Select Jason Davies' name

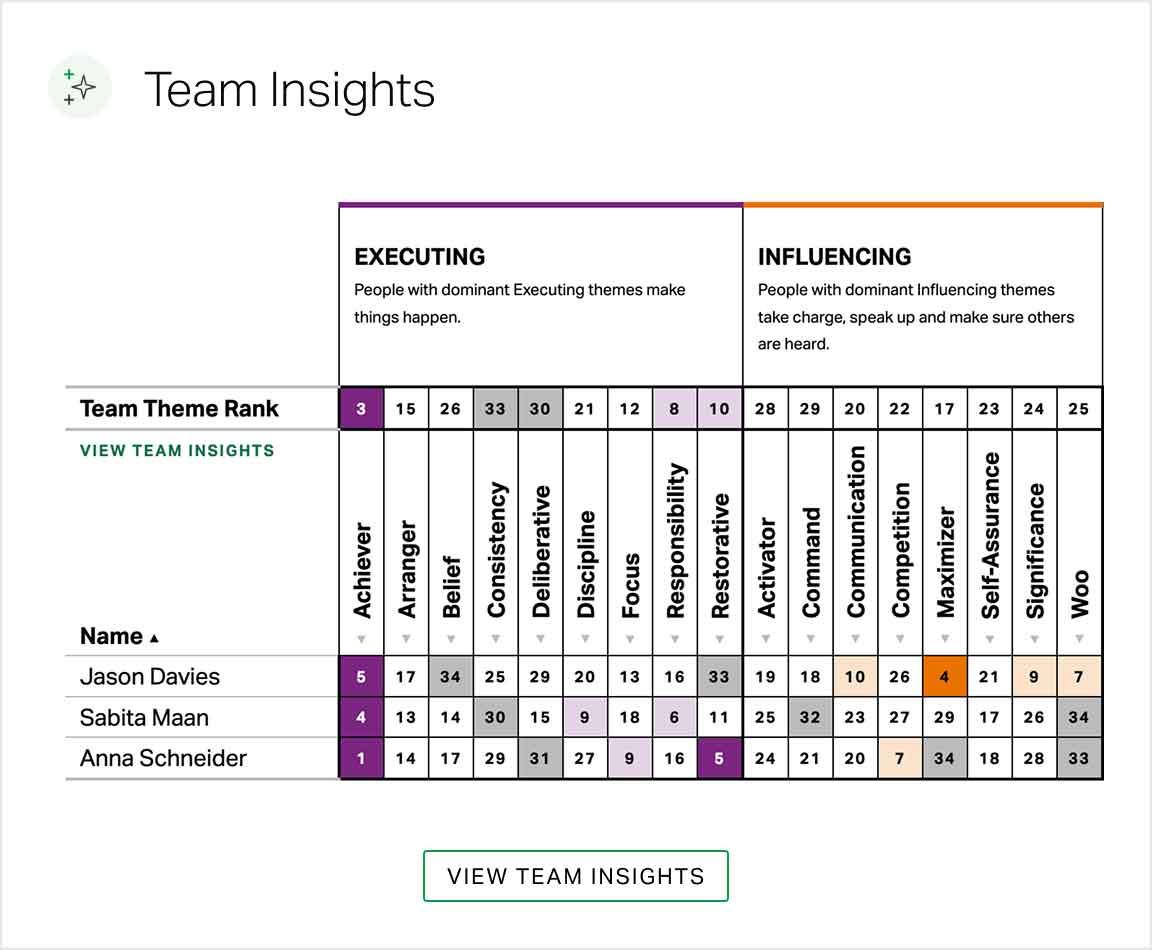coord(148,676)
